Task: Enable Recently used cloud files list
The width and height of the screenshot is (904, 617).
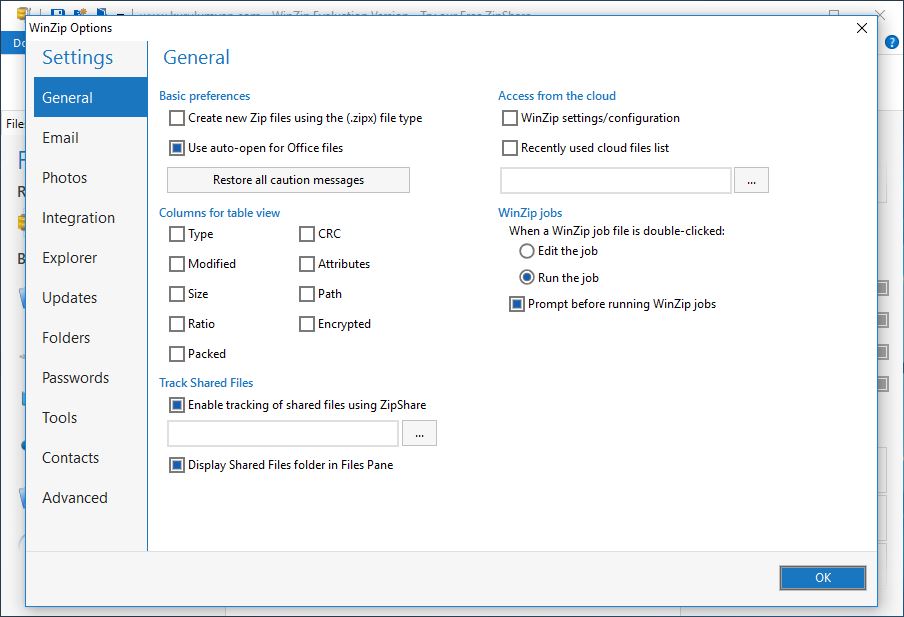Action: (x=510, y=148)
